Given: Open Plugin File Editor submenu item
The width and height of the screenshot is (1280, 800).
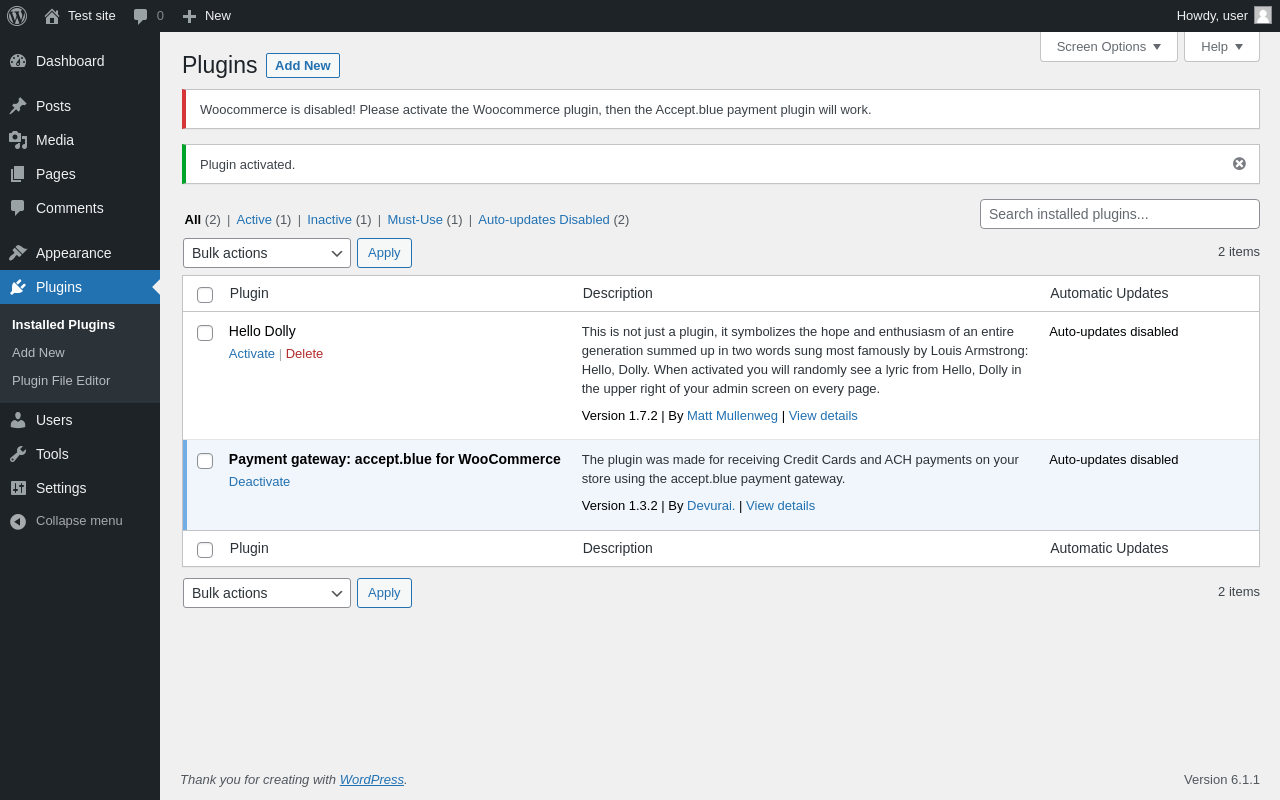Looking at the screenshot, I should (x=61, y=381).
